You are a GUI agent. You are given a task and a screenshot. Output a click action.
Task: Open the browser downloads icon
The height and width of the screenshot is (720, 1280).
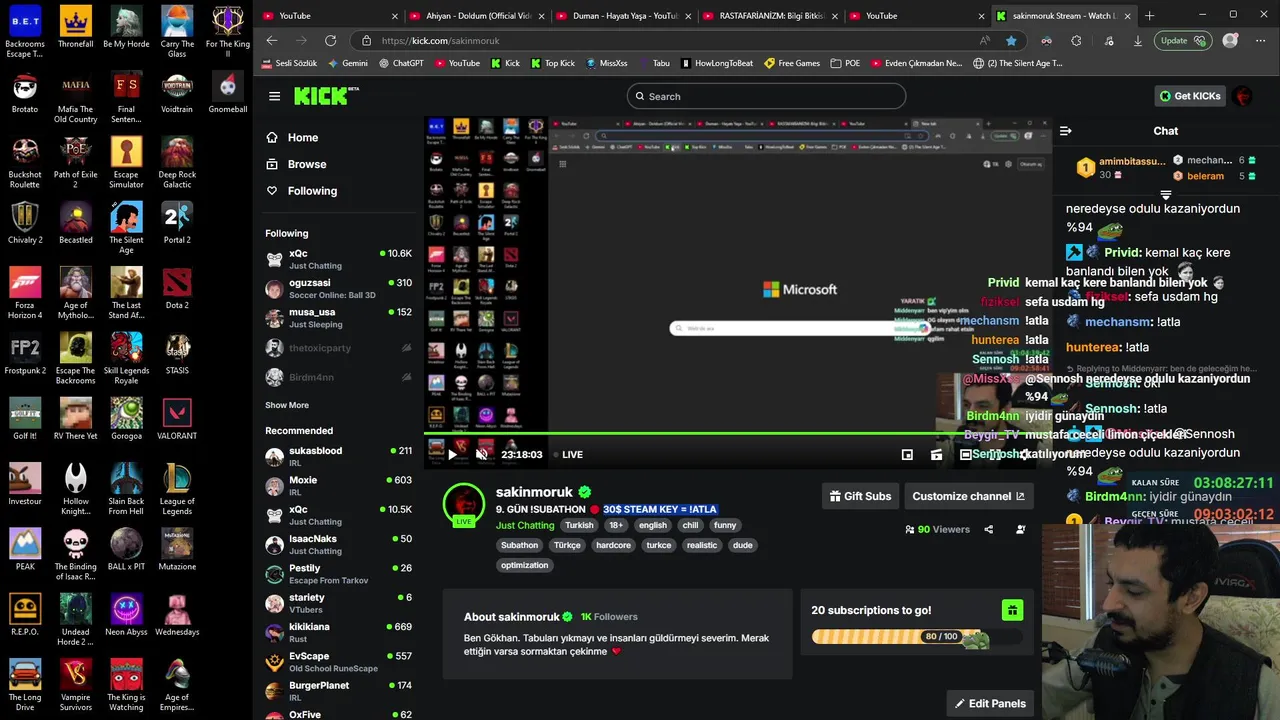pos(1138,41)
